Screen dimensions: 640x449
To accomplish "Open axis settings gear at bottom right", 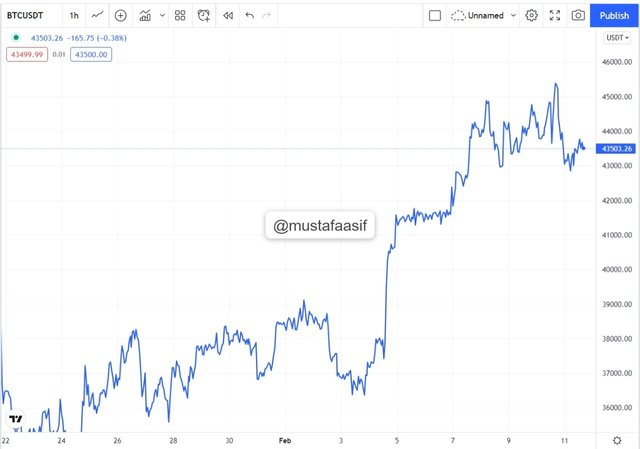I will point(617,440).
